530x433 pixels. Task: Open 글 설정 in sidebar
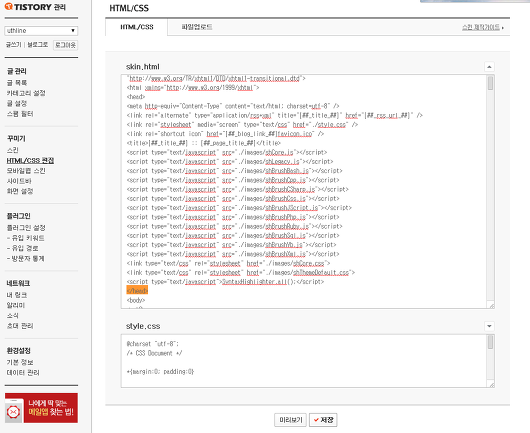(17, 103)
